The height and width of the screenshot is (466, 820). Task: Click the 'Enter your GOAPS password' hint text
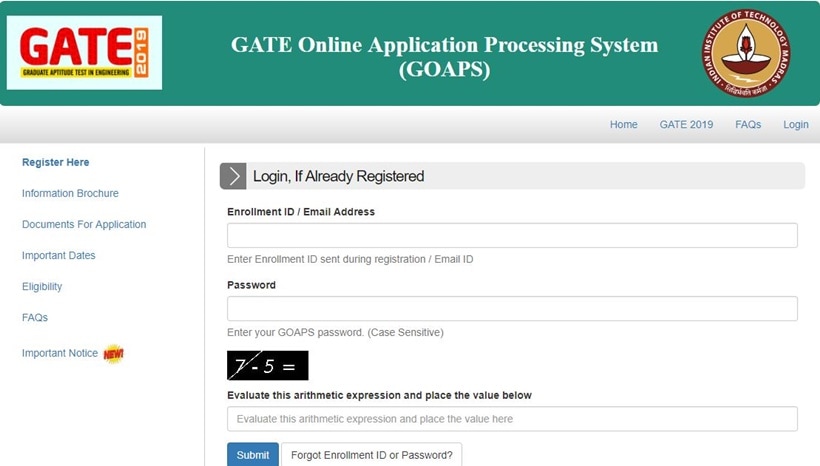tap(335, 332)
